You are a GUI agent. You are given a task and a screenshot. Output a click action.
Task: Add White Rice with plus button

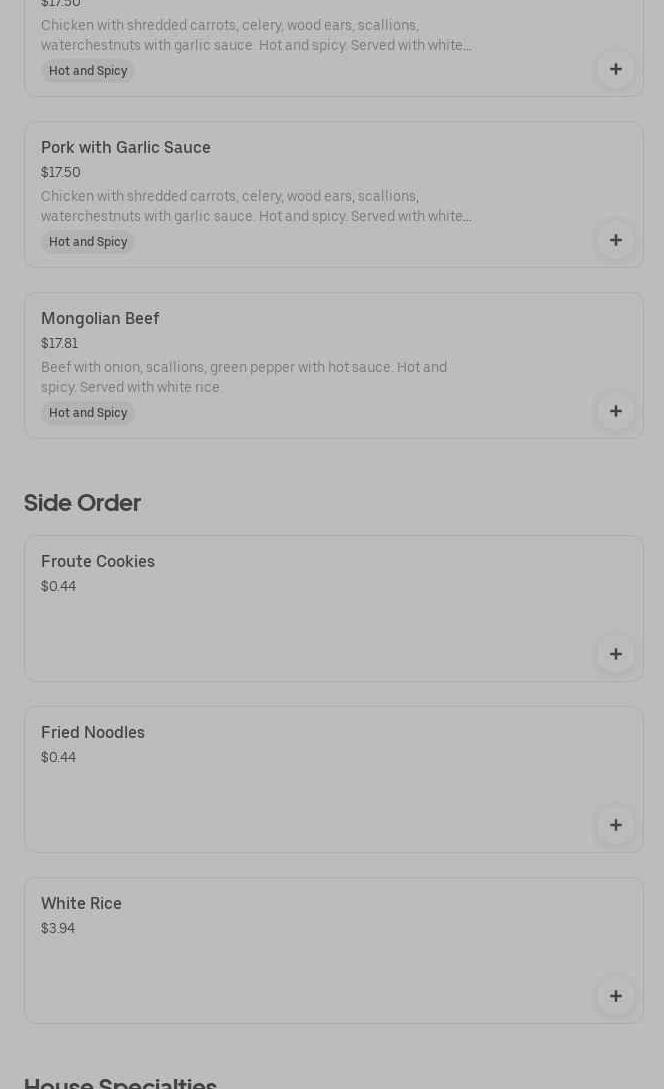(615, 996)
